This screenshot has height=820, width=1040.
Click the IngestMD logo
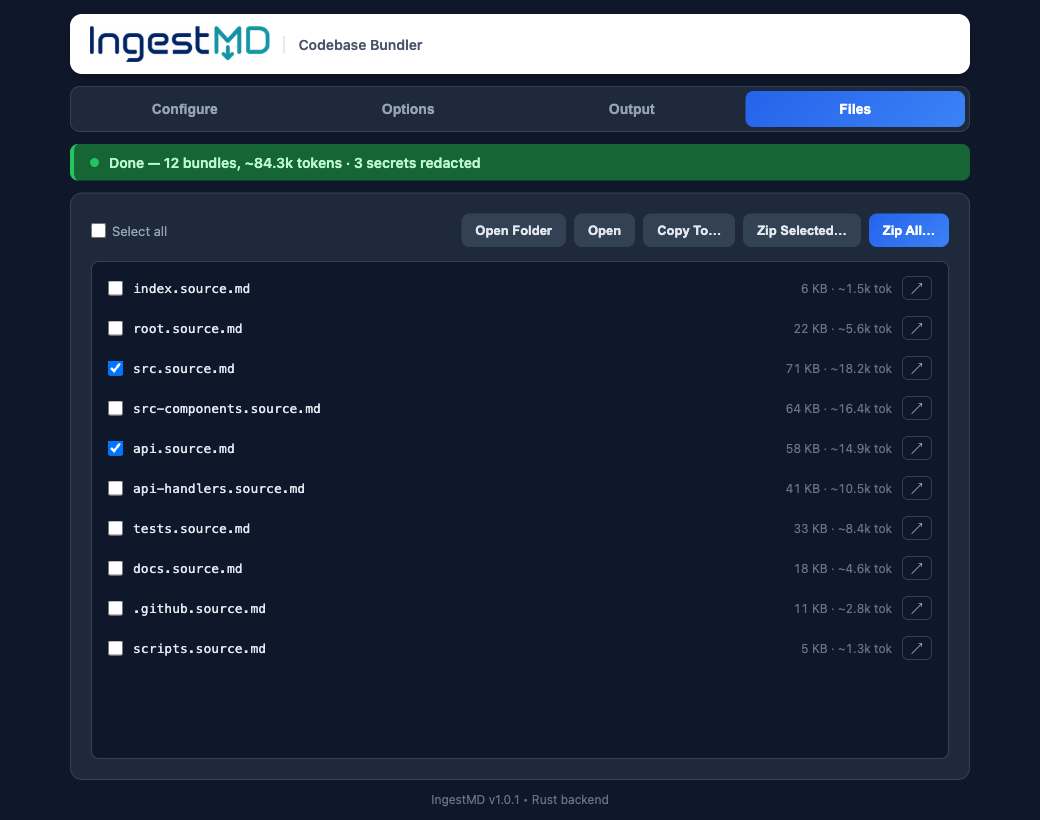tap(179, 43)
